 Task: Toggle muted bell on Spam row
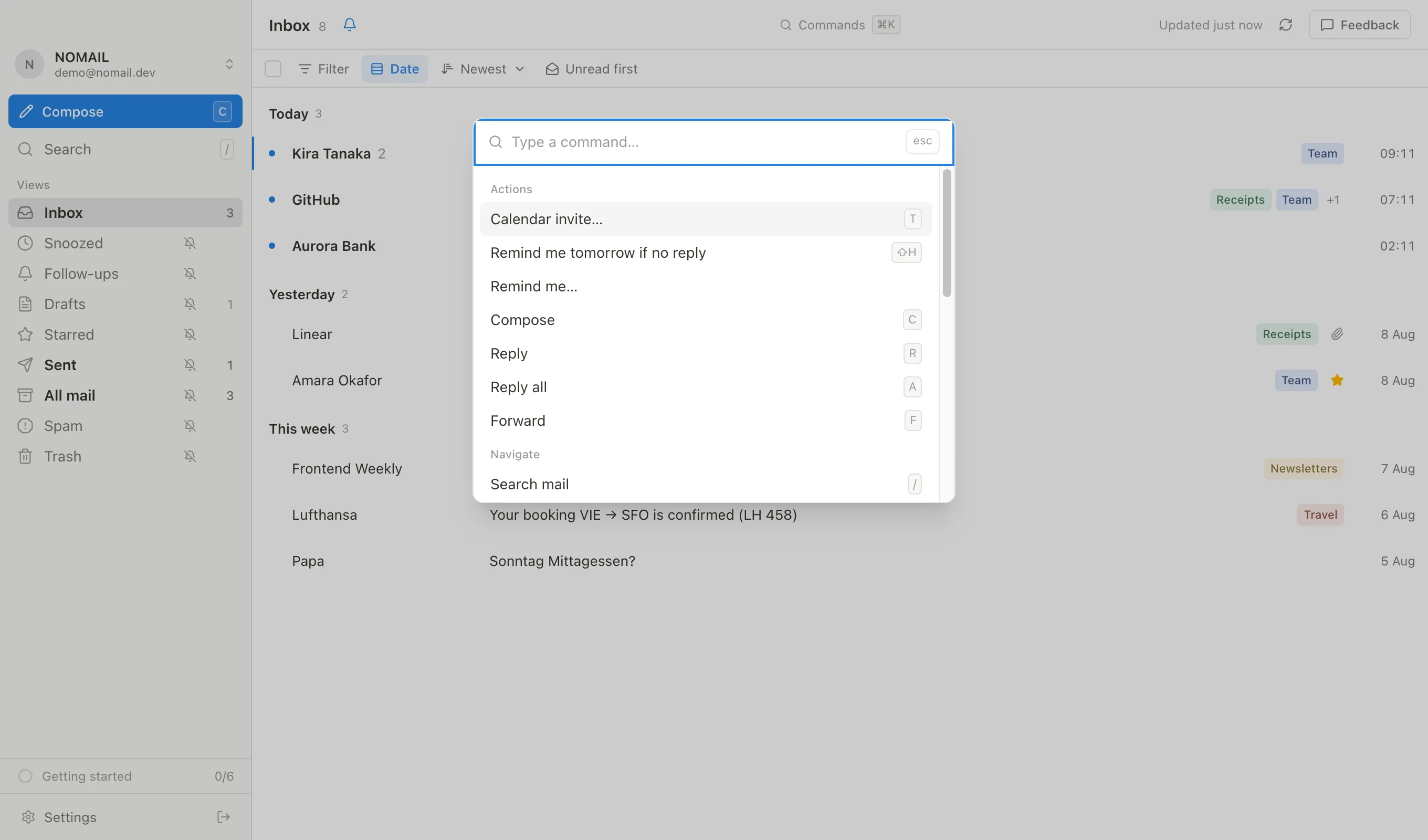coord(190,426)
